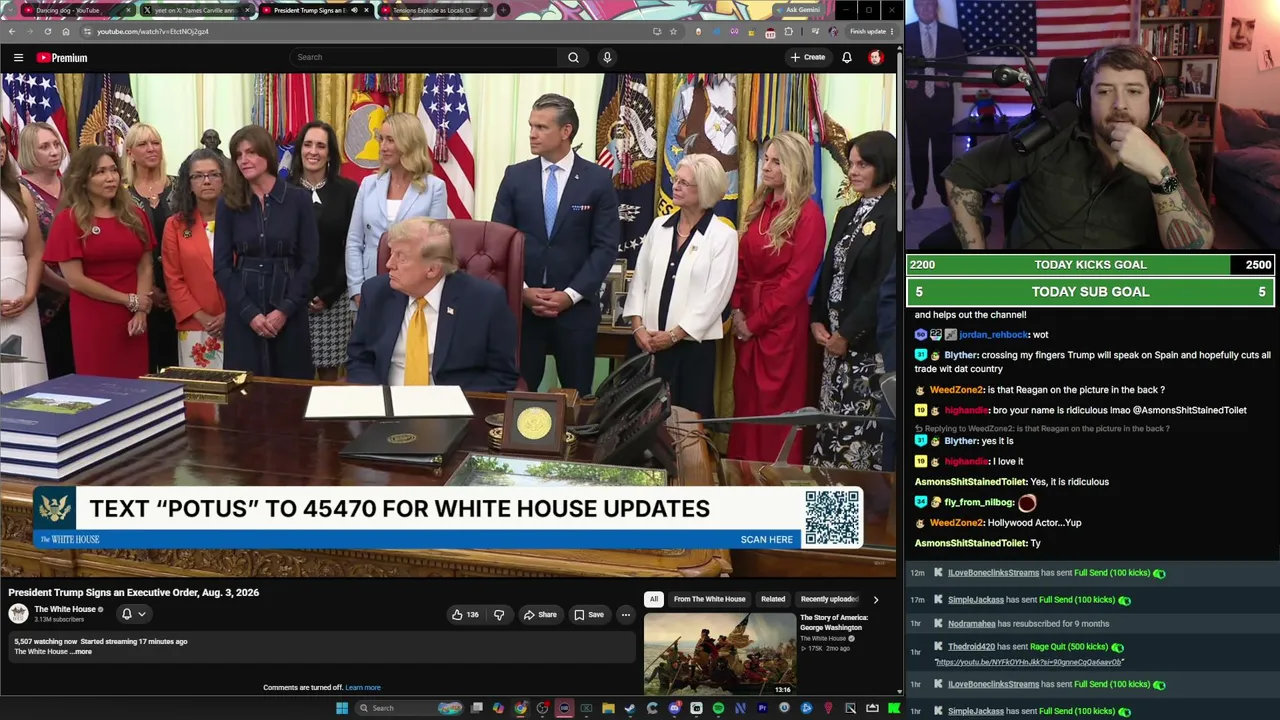1280x720 pixels.
Task: Select the Recently uploaded chip
Action: coord(829,599)
